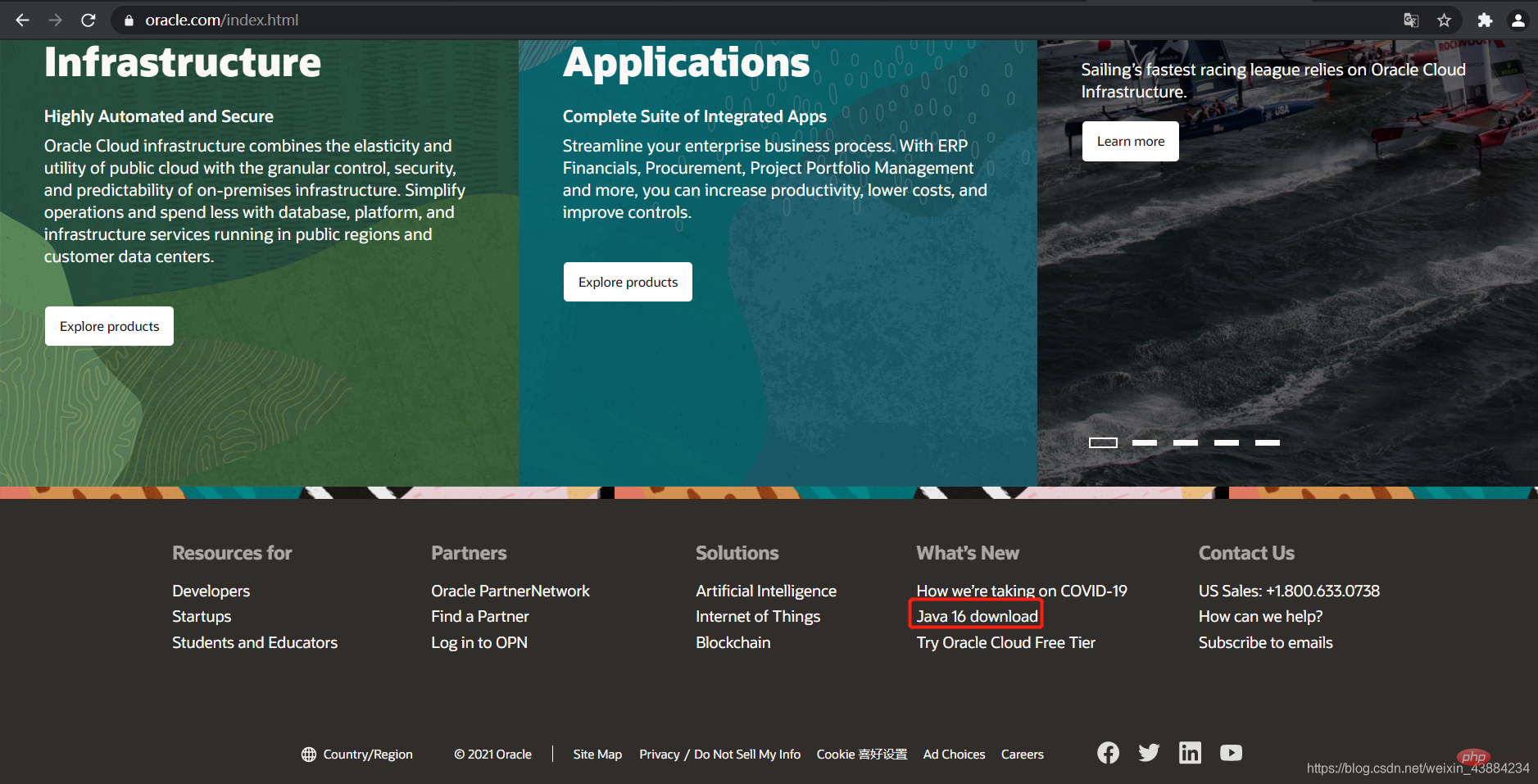Open the browser extensions puzzle icon
Screen dimensions: 1538x784
pyautogui.click(x=1485, y=20)
